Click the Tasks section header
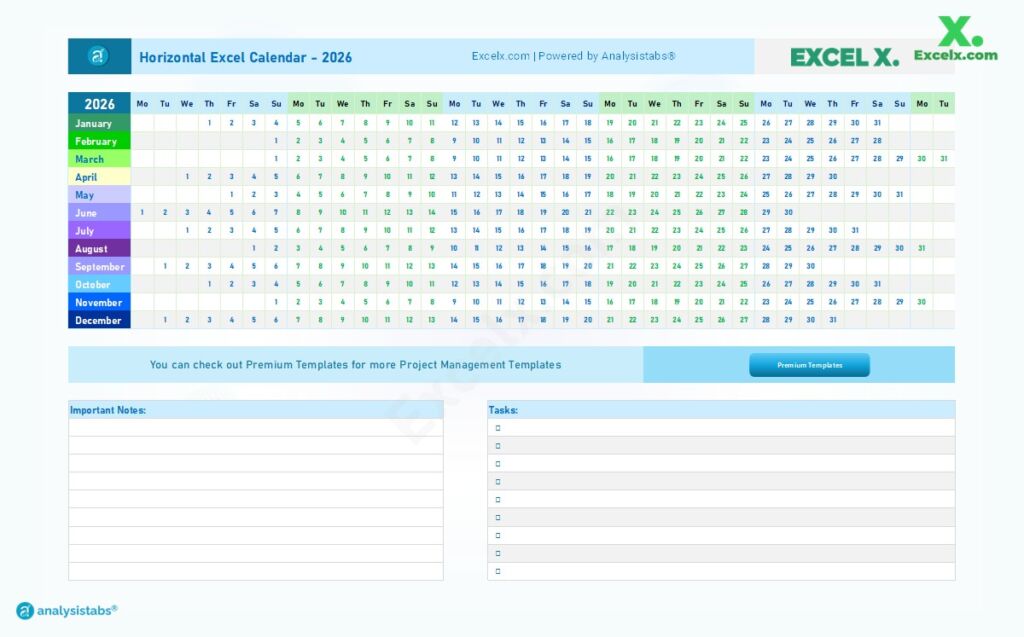 (504, 410)
